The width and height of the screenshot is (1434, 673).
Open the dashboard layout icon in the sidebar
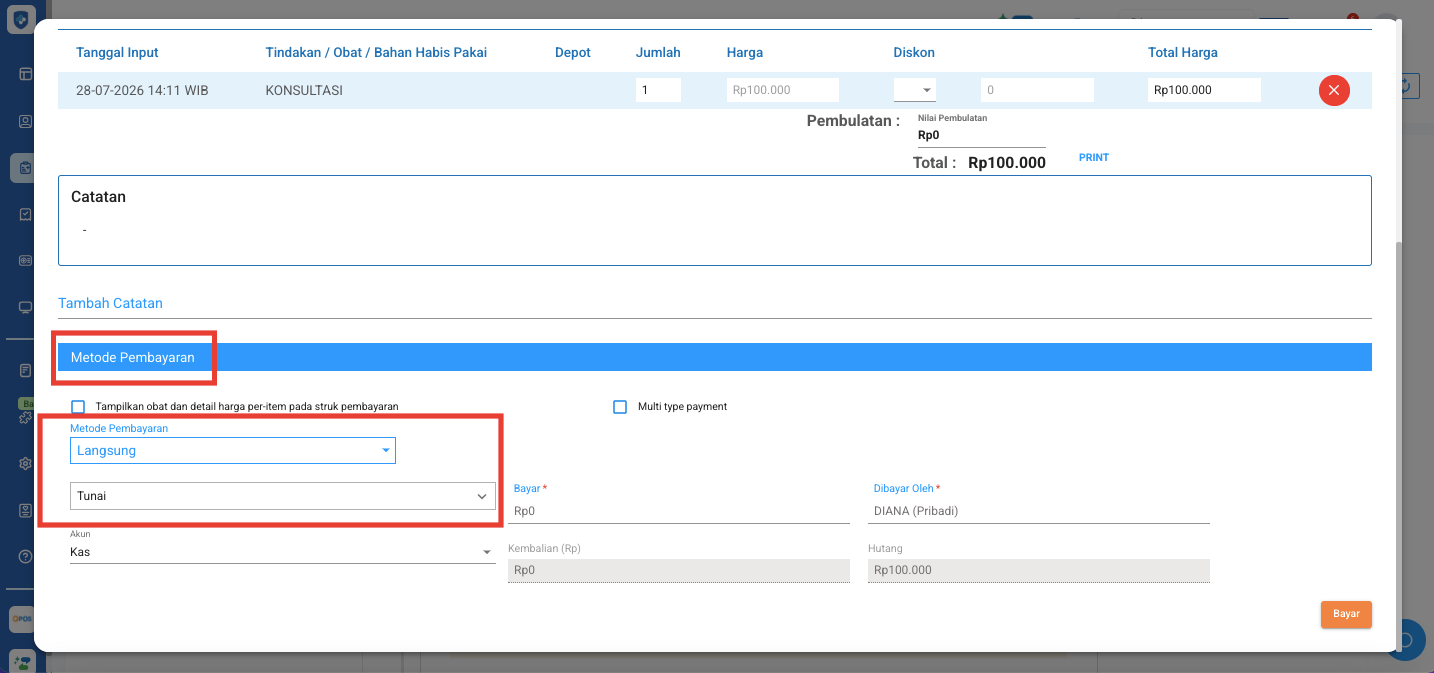[x=25, y=74]
